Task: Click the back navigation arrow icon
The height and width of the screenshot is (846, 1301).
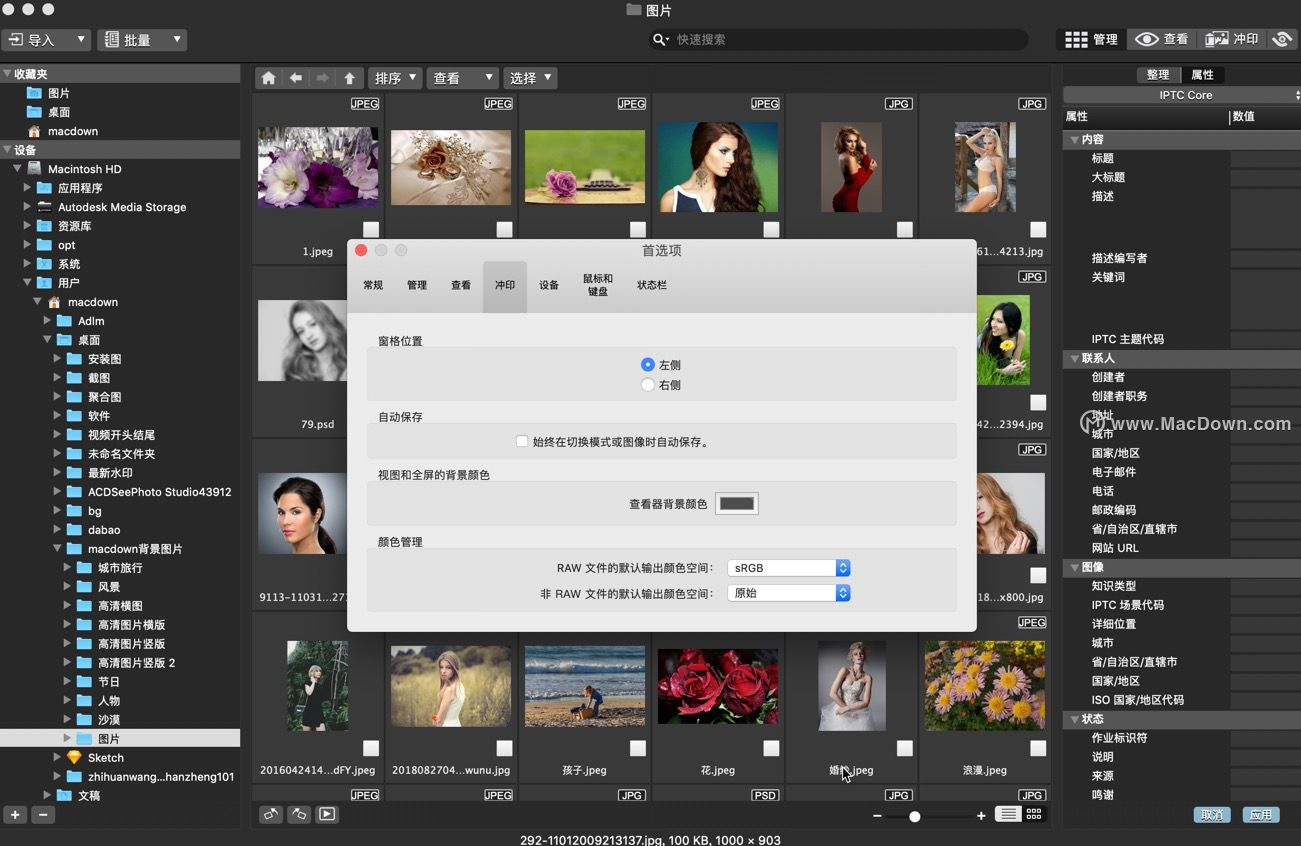Action: [295, 77]
